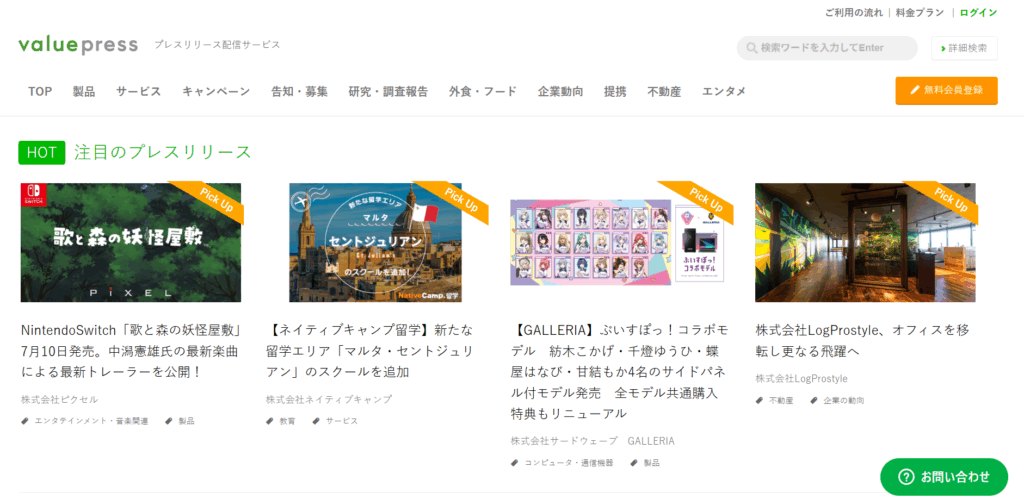Select the 製品 category in the navigation
The width and height of the screenshot is (1024, 499).
click(84, 91)
